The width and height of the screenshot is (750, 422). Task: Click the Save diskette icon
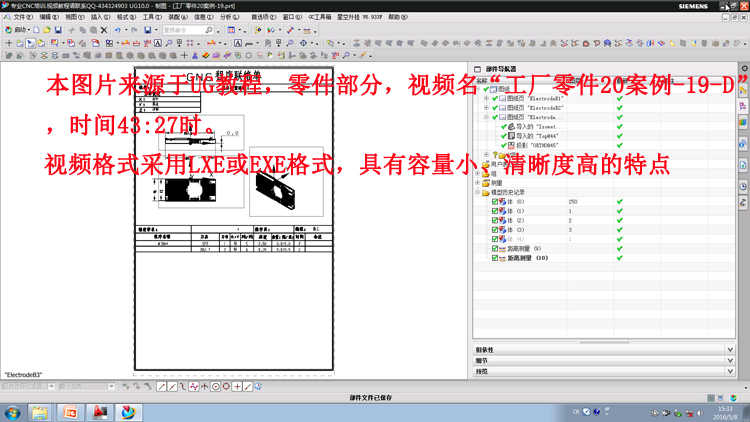58,30
